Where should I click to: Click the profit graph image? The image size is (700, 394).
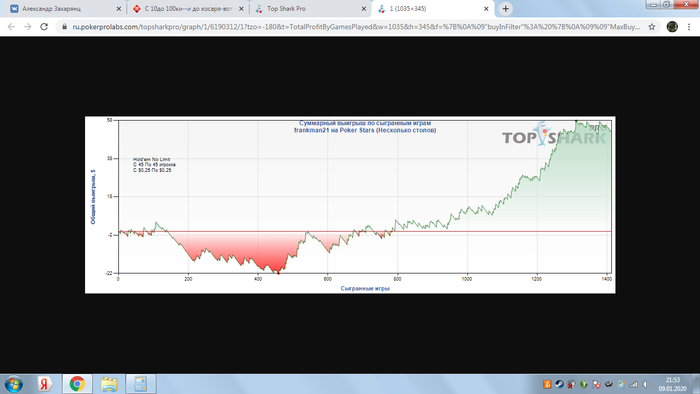point(350,205)
